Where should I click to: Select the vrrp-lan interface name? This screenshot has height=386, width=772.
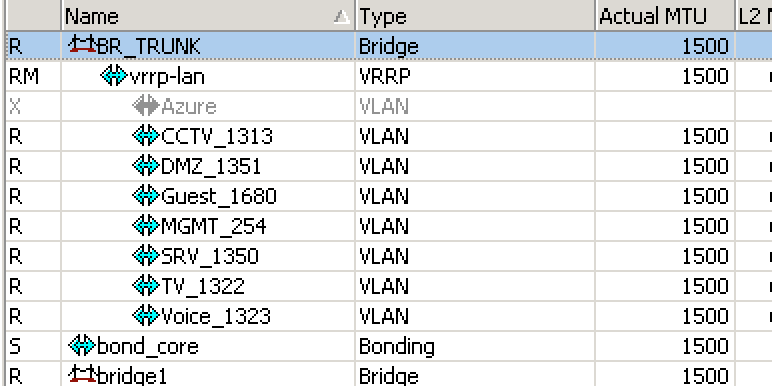[x=166, y=77]
